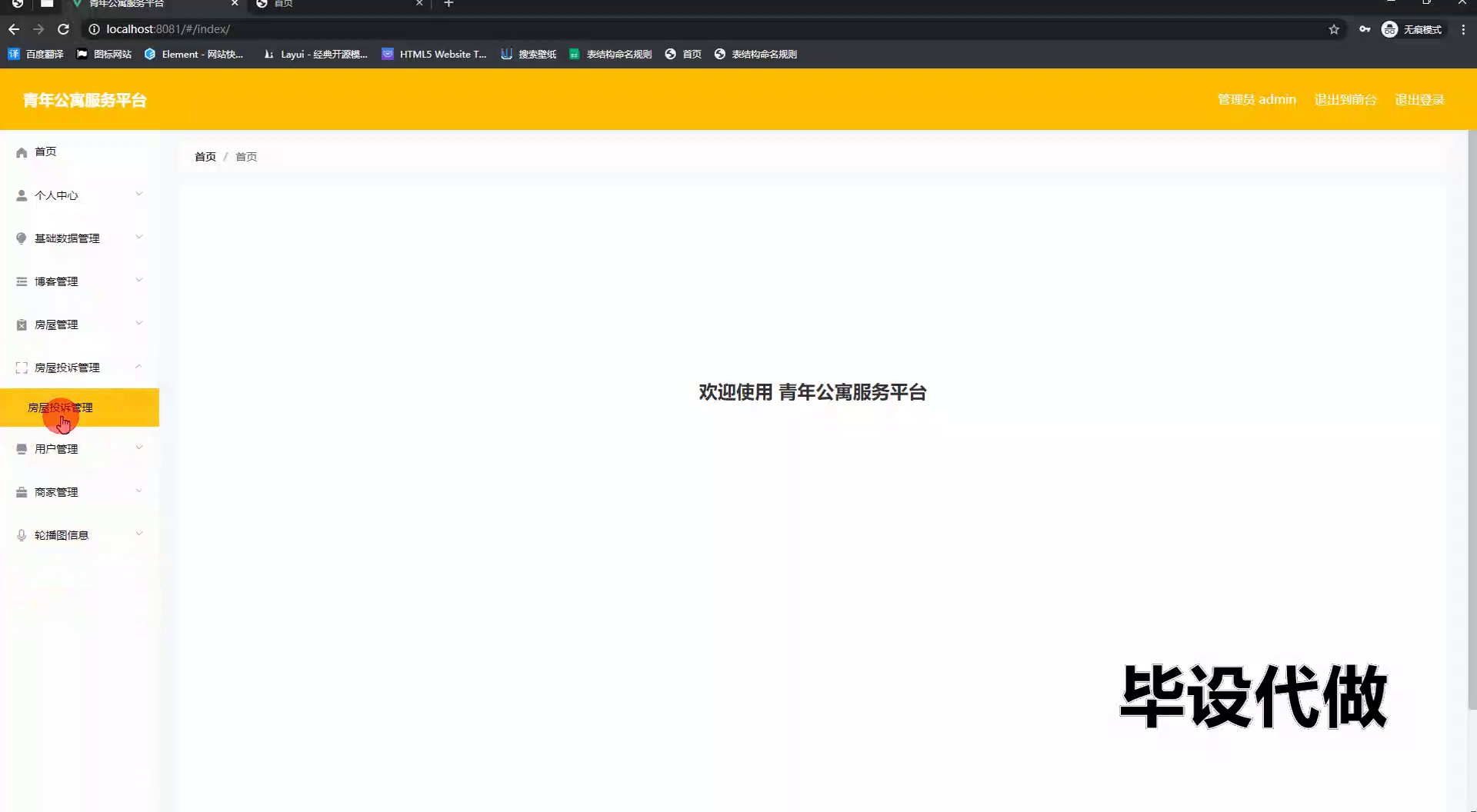The image size is (1477, 812).
Task: Click the page vertical scrollbar
Action: click(x=1472, y=419)
